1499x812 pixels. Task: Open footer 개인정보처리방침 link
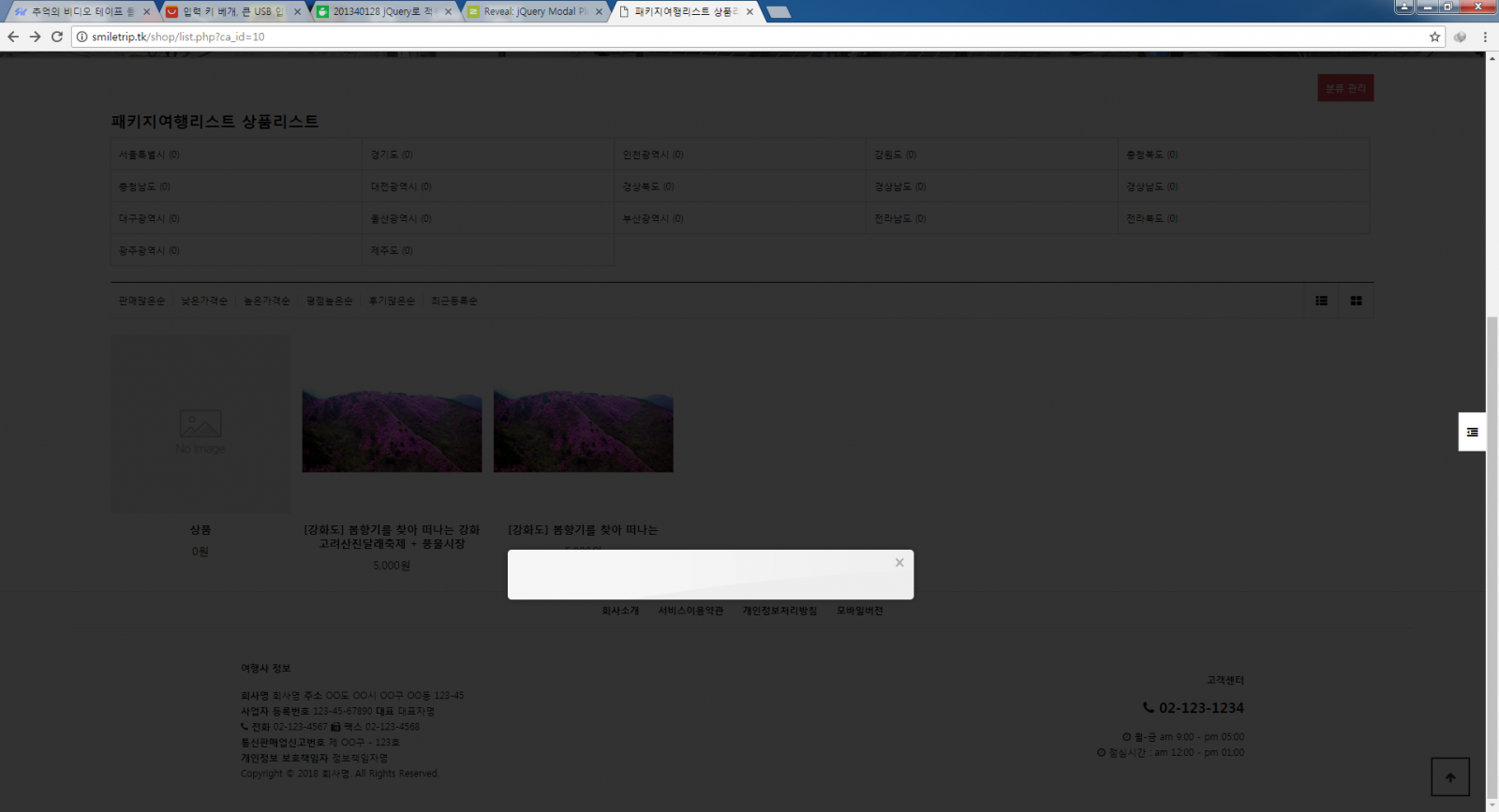tap(779, 611)
